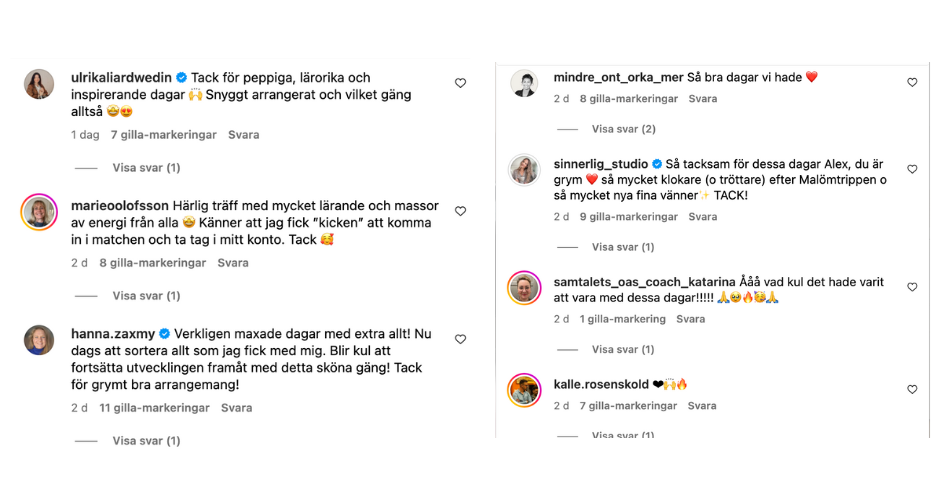Expand replies under samtalets_oas_coach_katarina's comment

click(x=623, y=350)
